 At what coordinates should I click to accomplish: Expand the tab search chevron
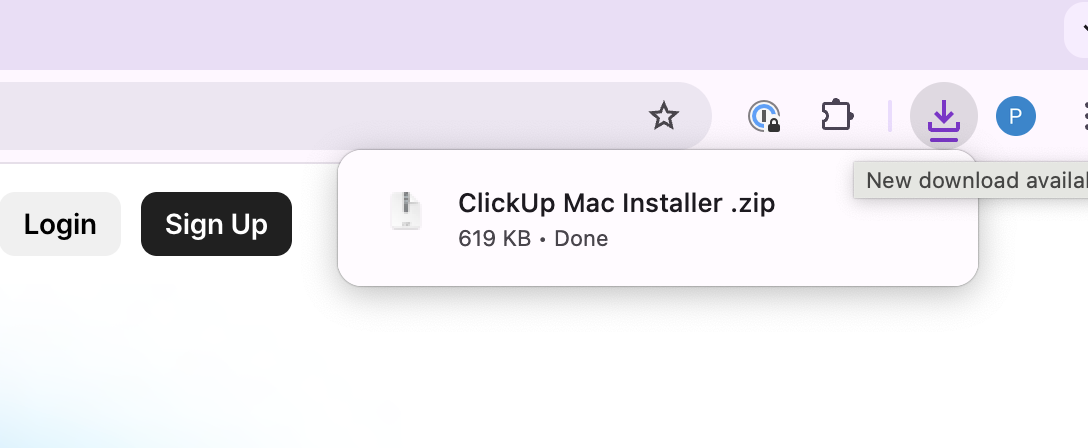click(1082, 30)
